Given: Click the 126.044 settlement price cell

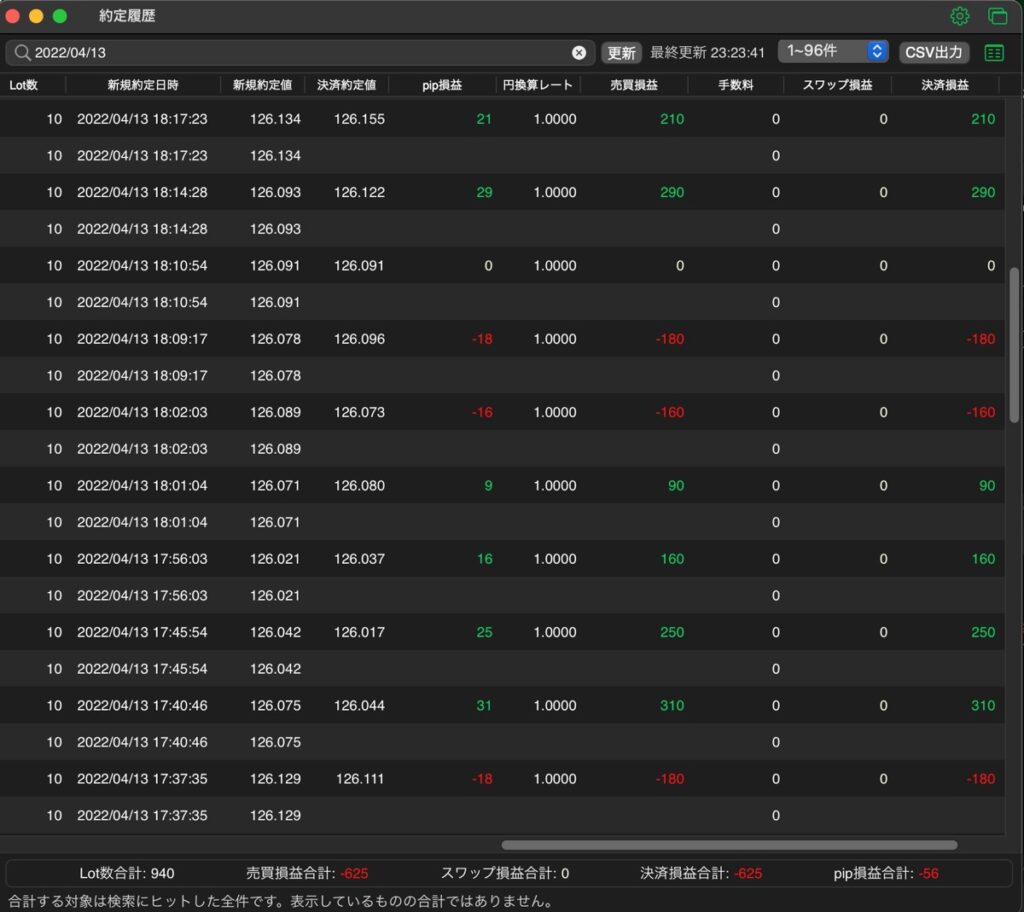Looking at the screenshot, I should coord(359,706).
